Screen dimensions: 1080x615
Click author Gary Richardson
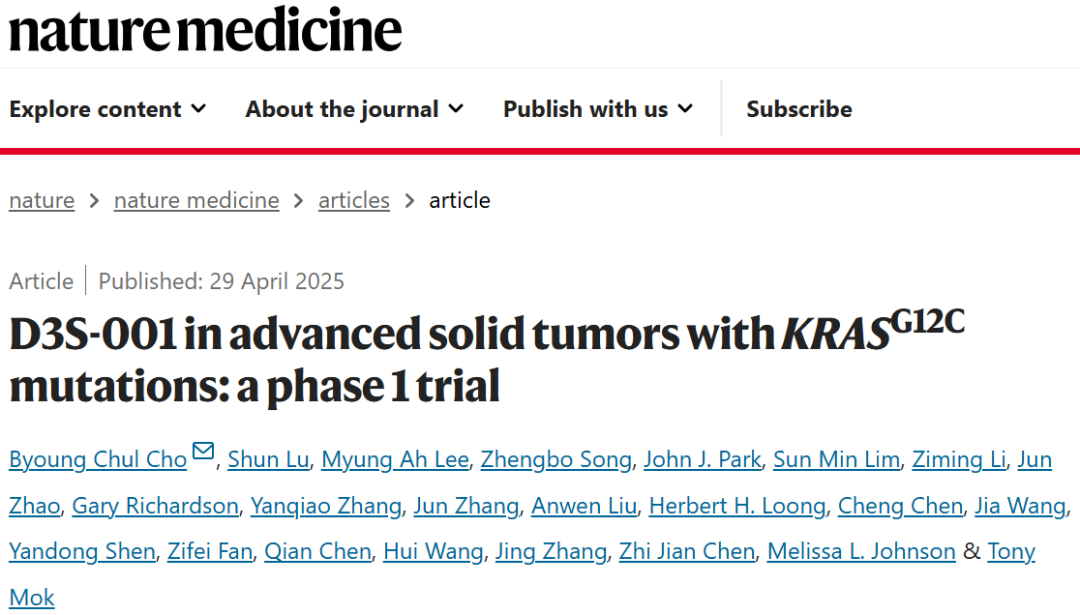point(155,505)
